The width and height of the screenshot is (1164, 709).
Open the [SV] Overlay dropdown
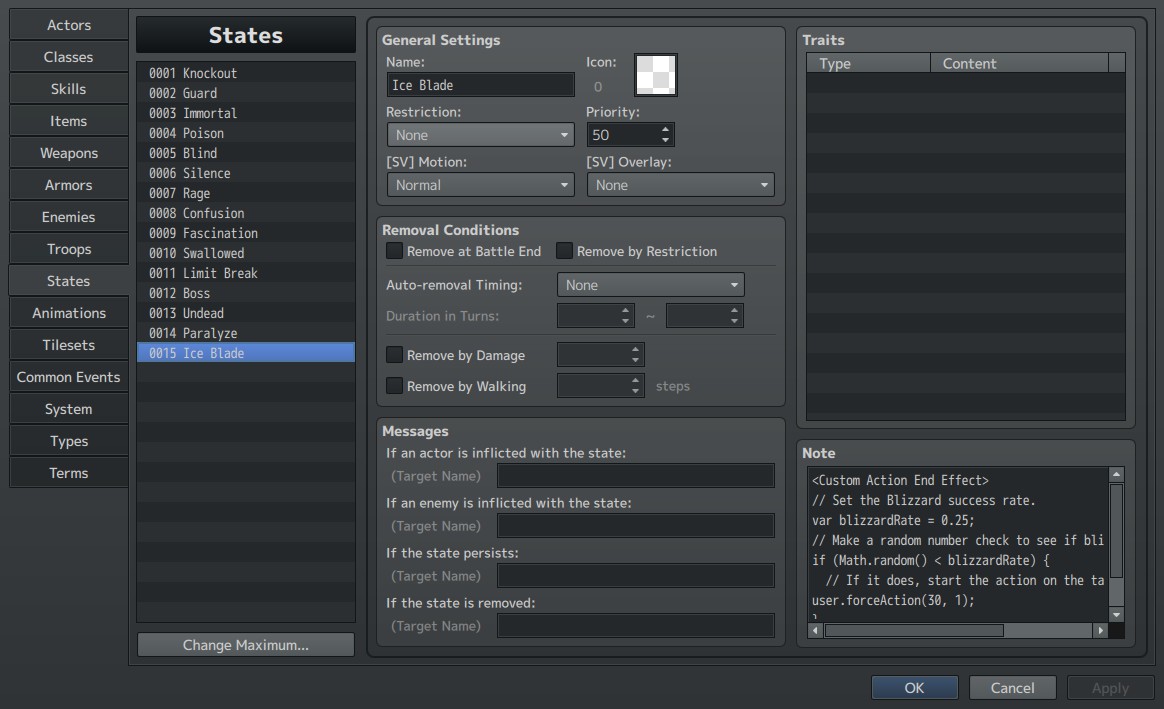pyautogui.click(x=680, y=185)
